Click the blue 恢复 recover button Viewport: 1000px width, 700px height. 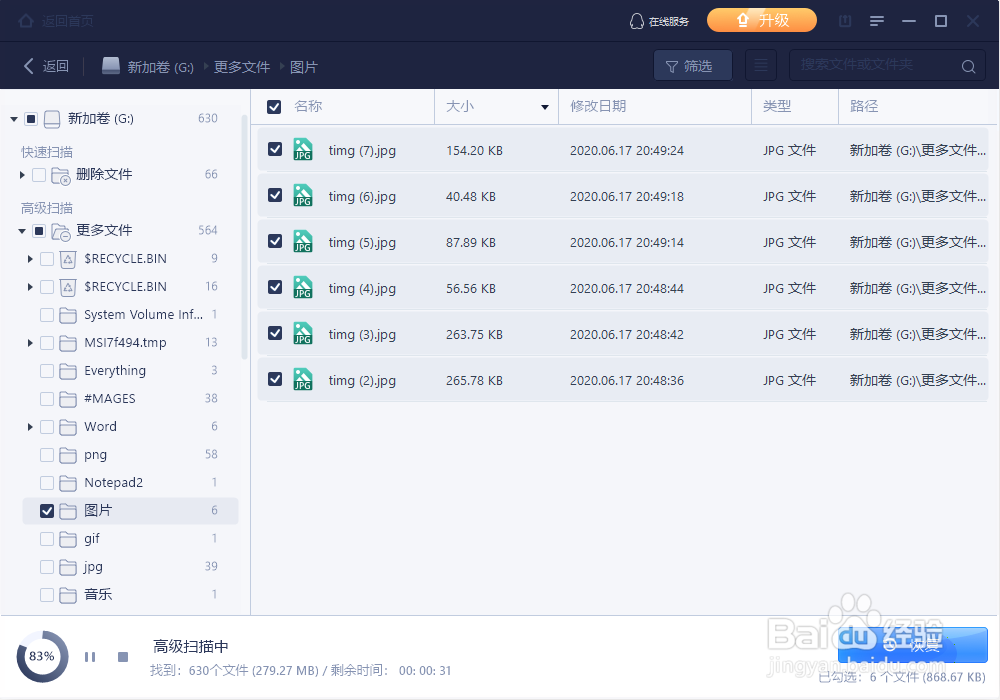point(911,645)
